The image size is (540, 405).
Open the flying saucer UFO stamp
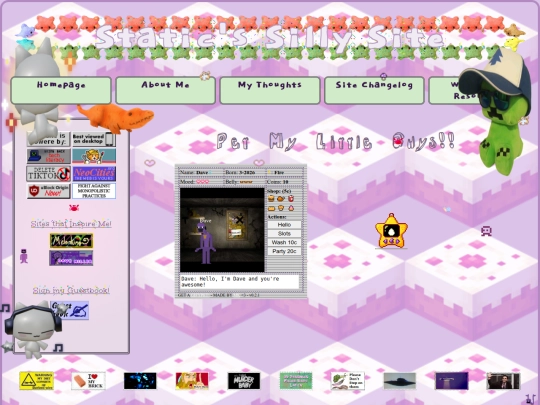[x=400, y=381]
